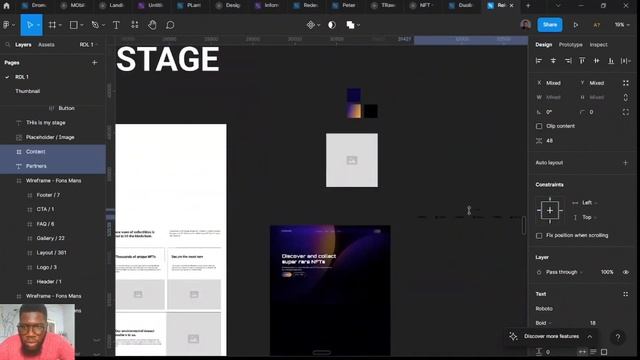
Task: Align right icon in Design panel
Action: [568, 61]
